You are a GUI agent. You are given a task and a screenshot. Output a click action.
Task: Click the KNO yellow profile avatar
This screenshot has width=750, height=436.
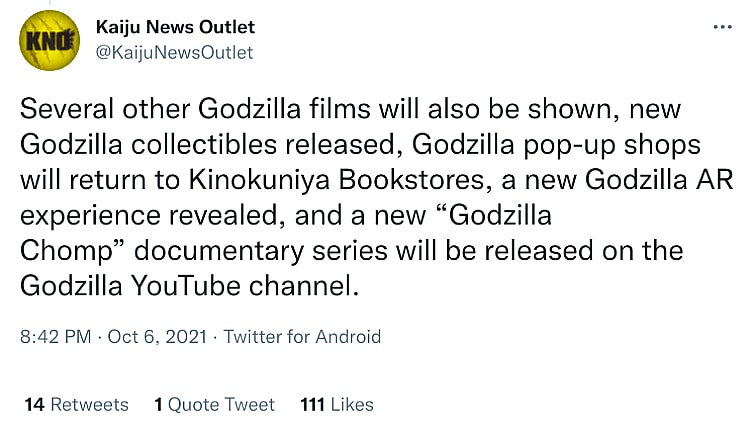(x=50, y=40)
